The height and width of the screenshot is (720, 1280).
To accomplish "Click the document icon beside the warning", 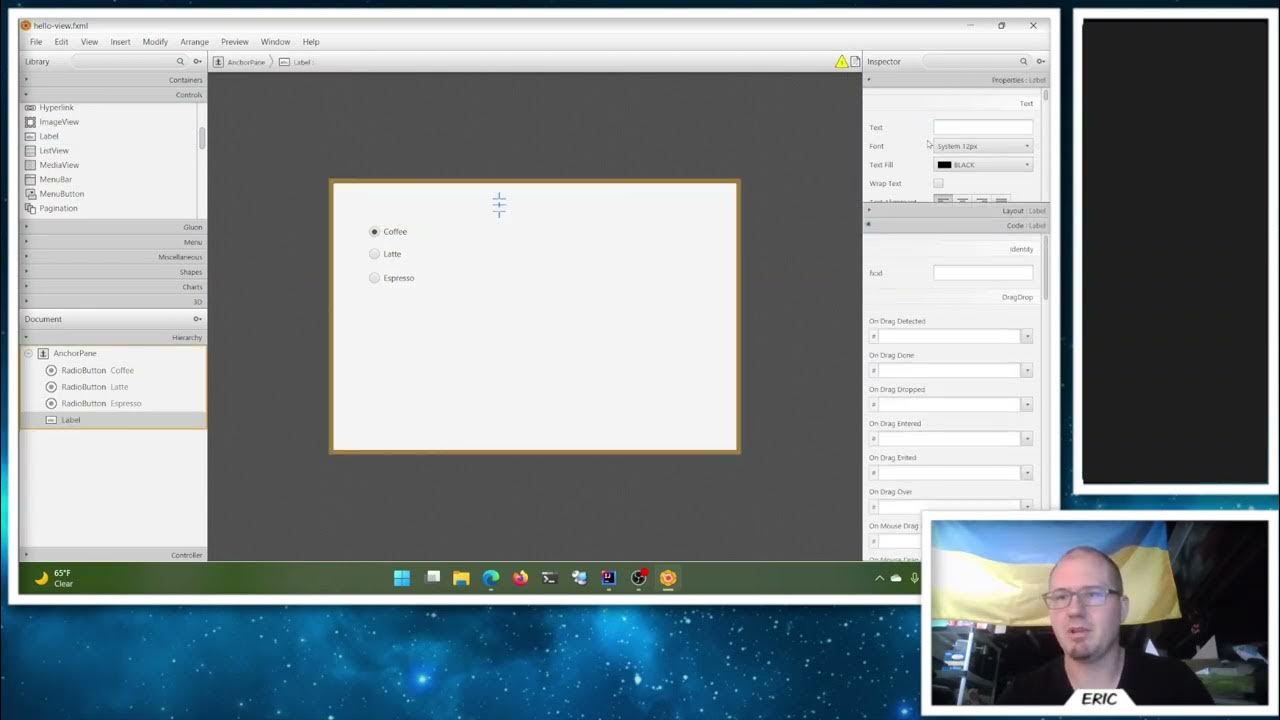I will click(x=855, y=62).
